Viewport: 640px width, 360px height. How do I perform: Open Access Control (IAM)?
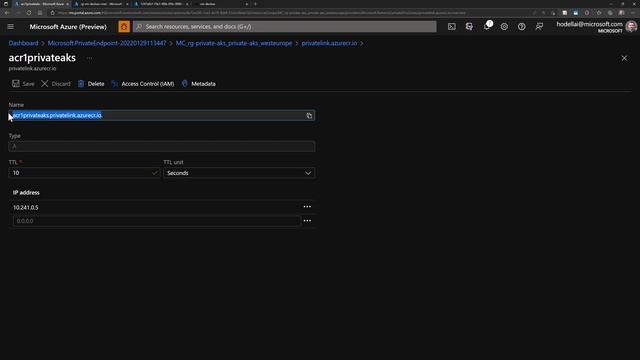tap(143, 84)
